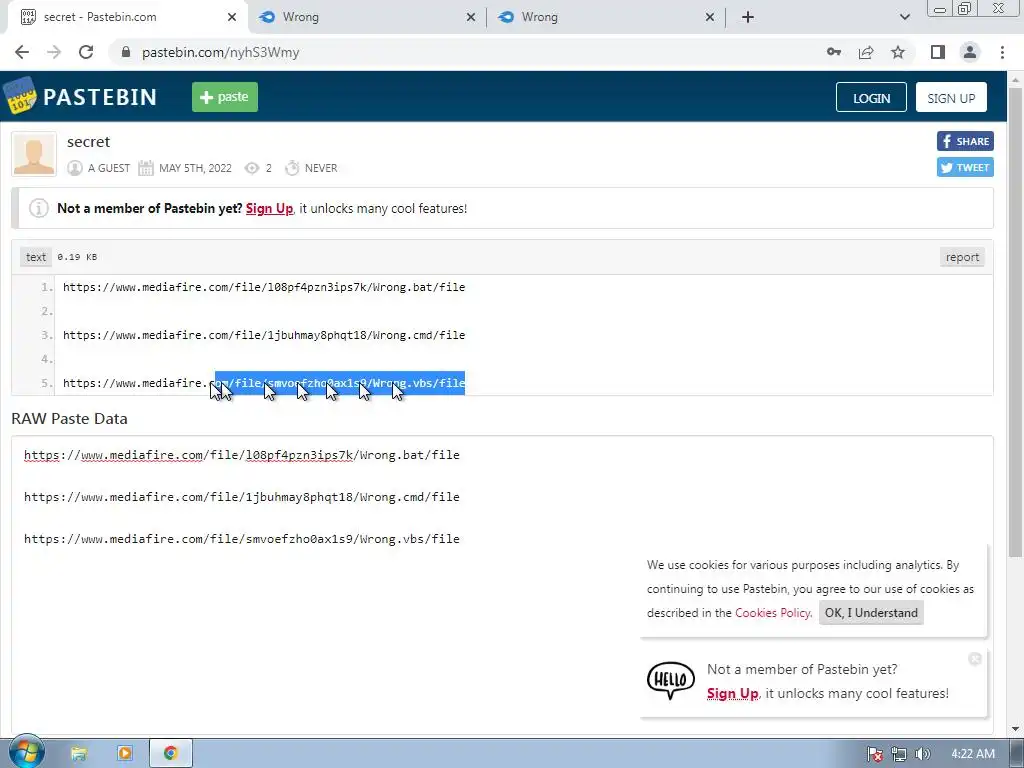
Task: Open Sign Up link in member notice
Action: pyautogui.click(x=269, y=208)
